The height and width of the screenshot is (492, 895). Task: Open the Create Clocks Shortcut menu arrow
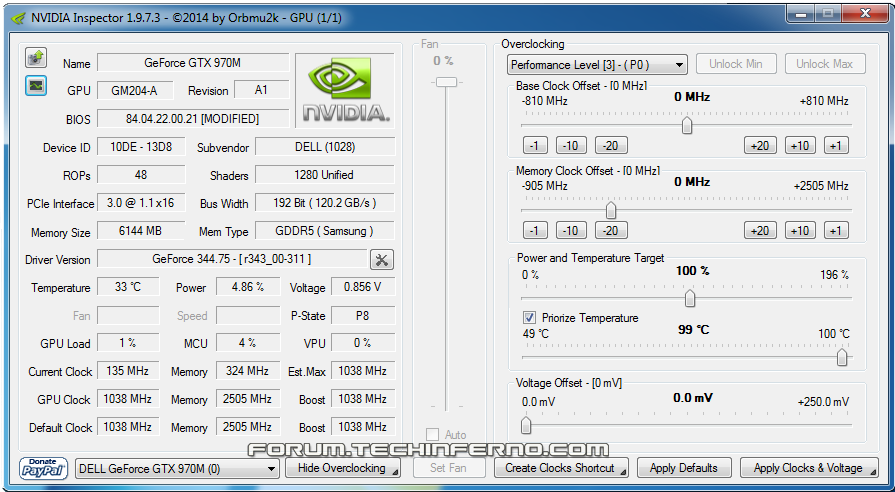click(623, 473)
